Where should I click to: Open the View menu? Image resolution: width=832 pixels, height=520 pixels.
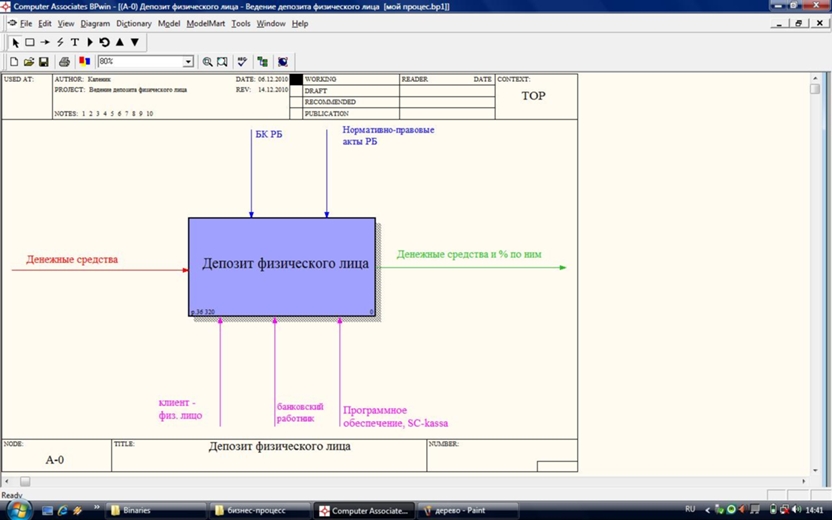point(66,24)
